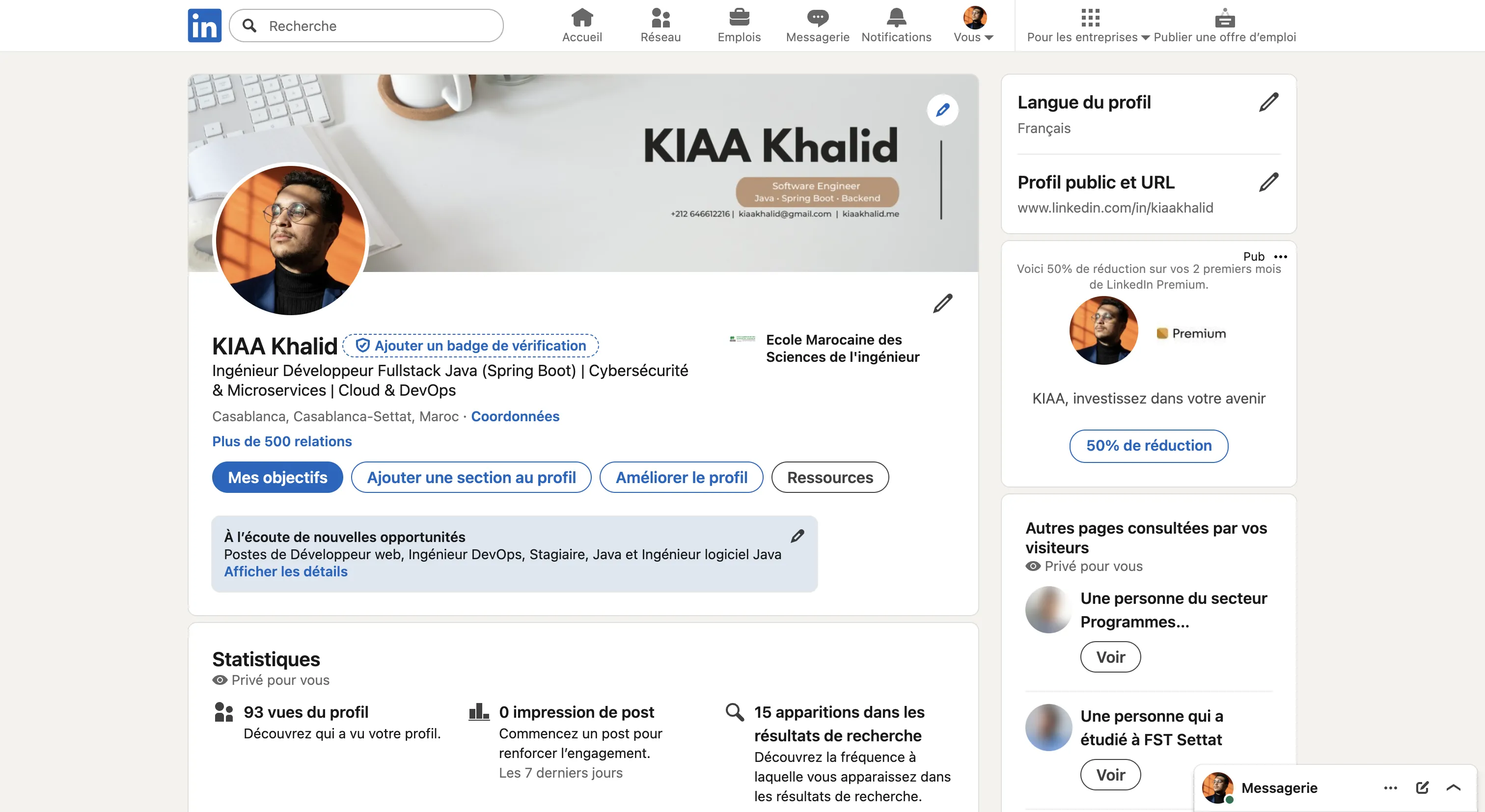Viewport: 1485px width, 812px height.
Task: Edit the banner with the pencil icon
Action: click(x=942, y=109)
